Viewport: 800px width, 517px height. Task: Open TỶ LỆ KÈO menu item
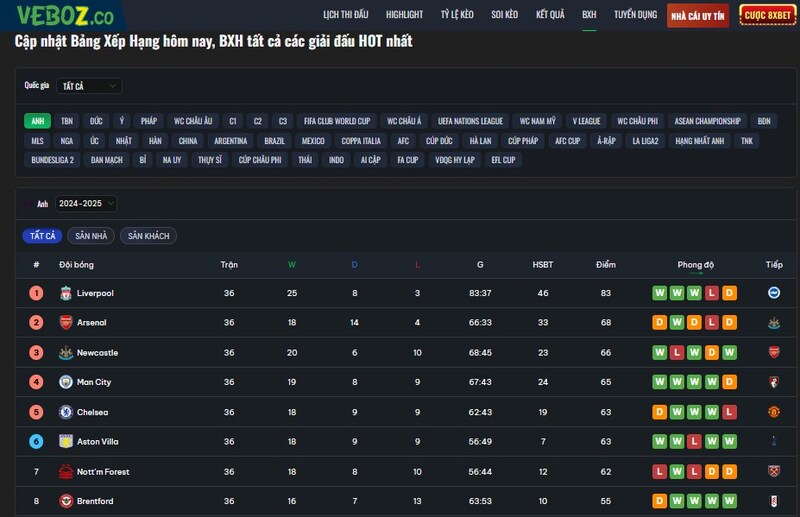[457, 15]
